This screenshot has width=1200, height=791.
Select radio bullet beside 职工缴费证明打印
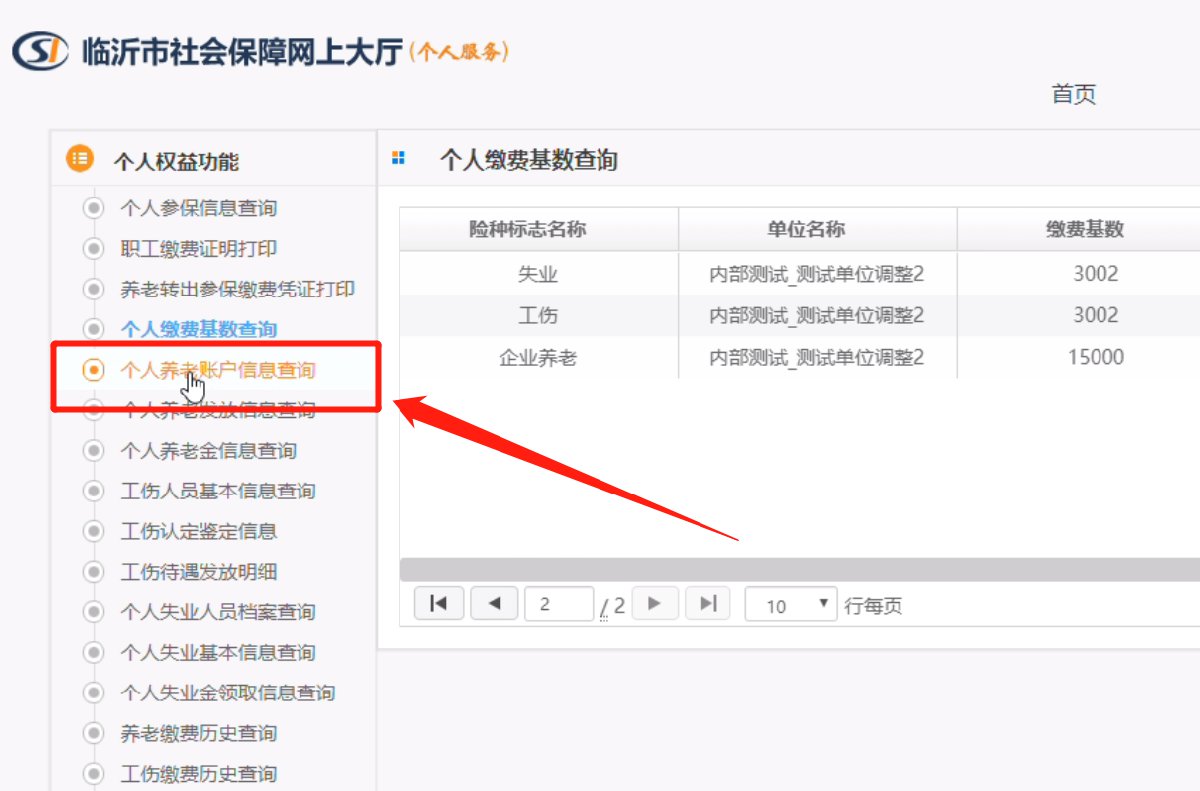94,248
